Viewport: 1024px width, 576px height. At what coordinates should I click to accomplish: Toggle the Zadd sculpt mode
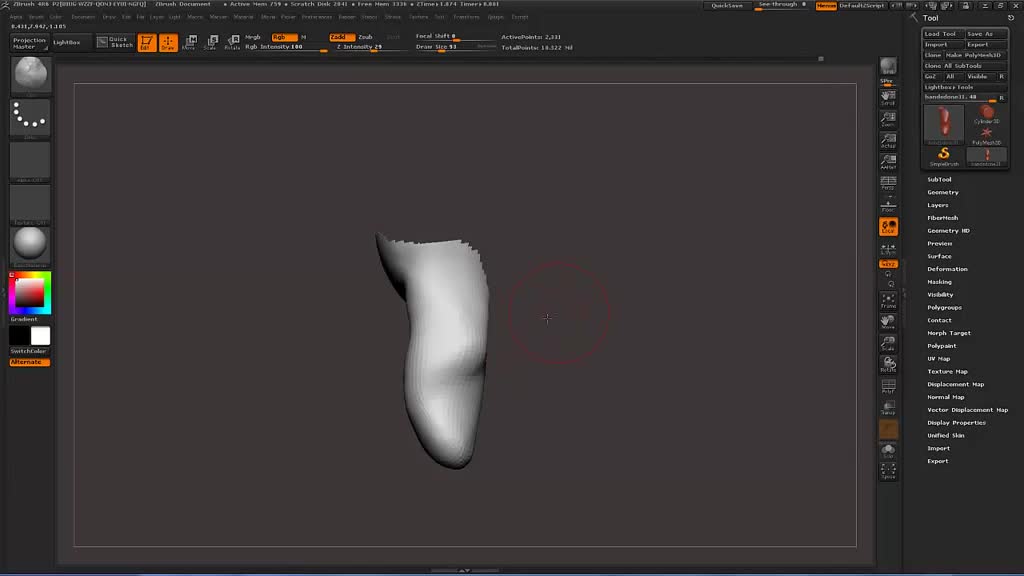(341, 37)
